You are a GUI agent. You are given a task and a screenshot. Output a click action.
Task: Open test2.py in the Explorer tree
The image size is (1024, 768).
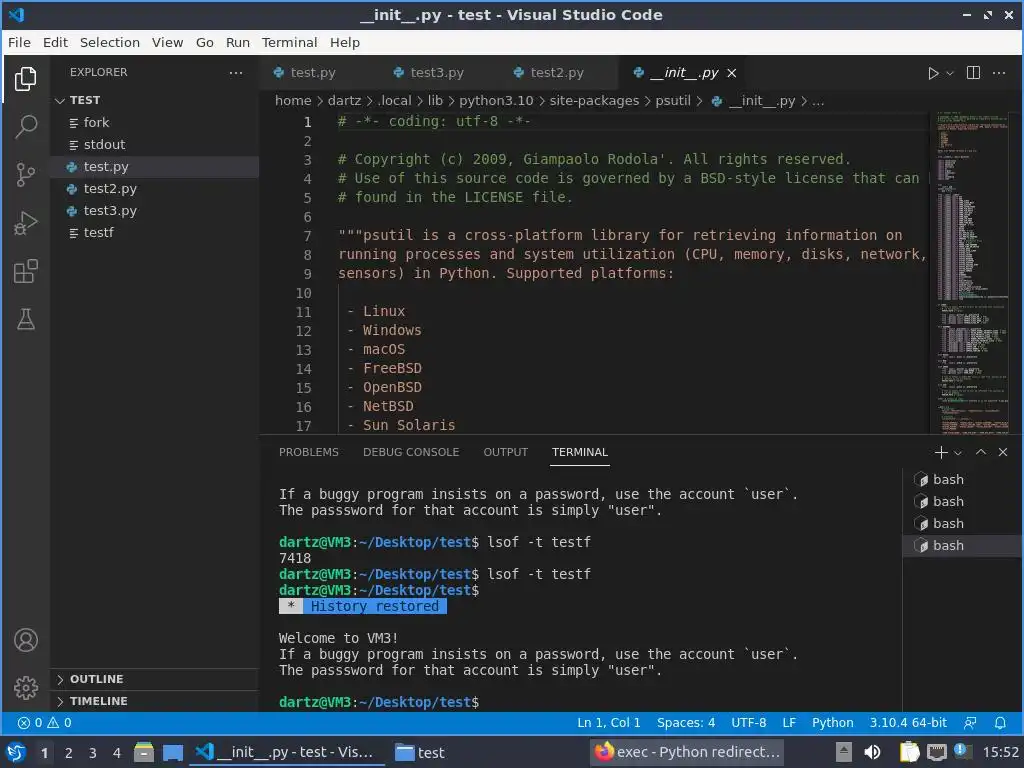[x=155, y=189]
